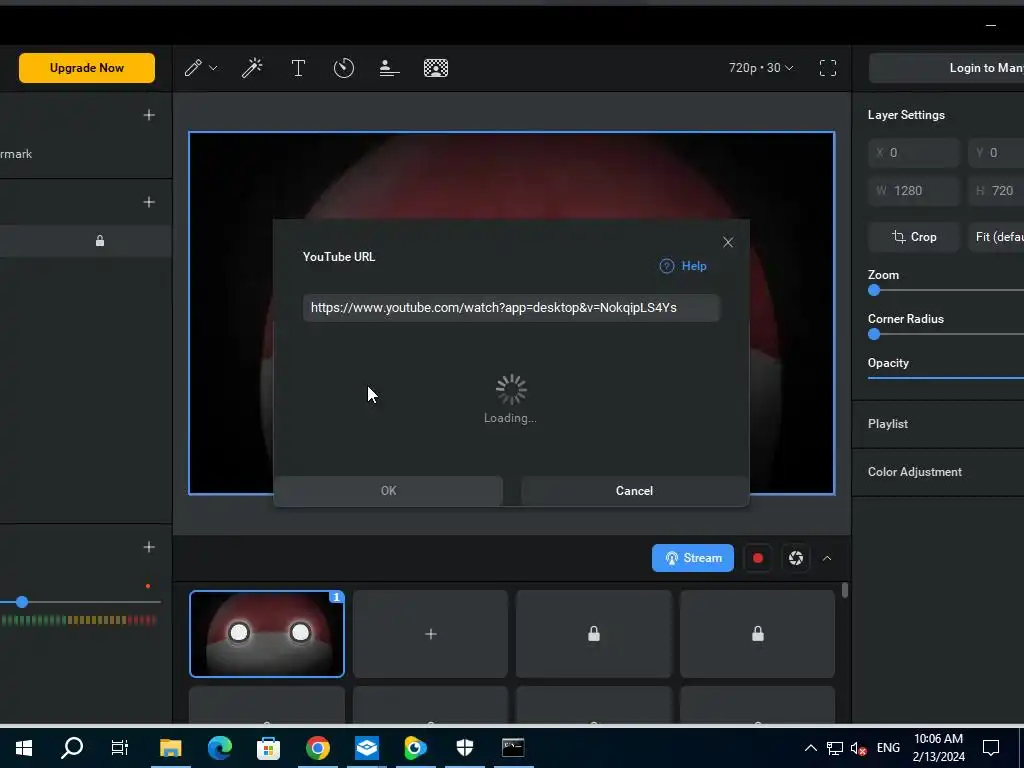Click the top plus icon in left panel
Viewport: 1024px width, 768px height.
149,115
